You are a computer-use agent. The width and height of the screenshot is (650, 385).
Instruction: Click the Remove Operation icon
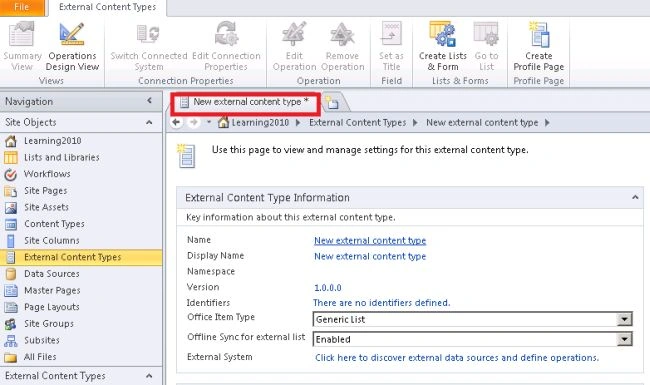pos(342,34)
